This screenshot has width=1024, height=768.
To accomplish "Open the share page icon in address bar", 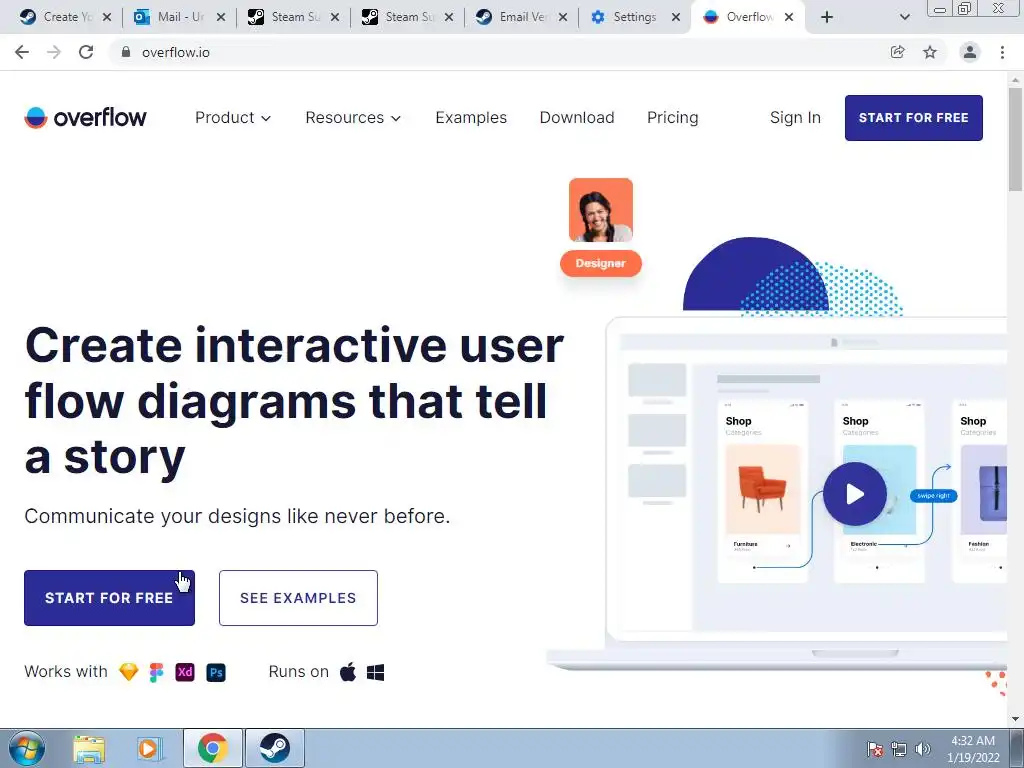I will [x=897, y=52].
